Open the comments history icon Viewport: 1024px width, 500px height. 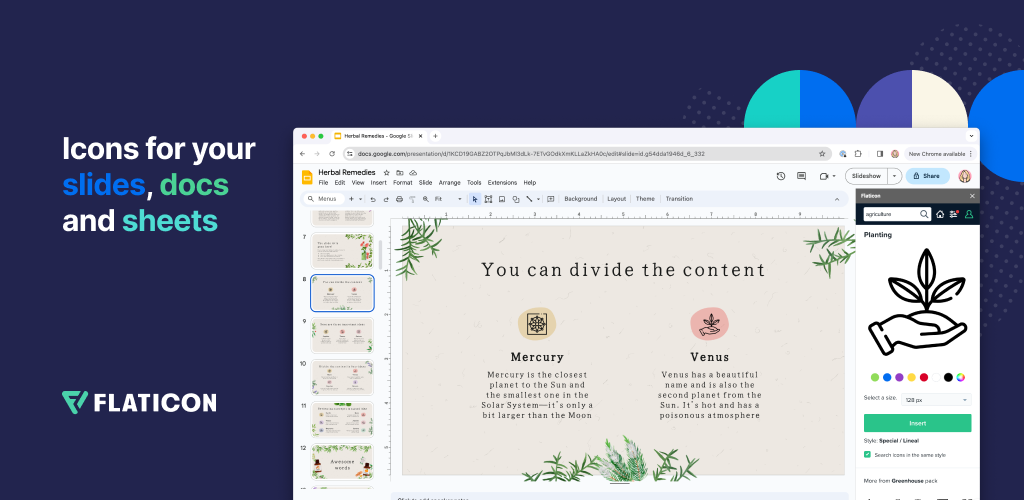[x=801, y=176]
